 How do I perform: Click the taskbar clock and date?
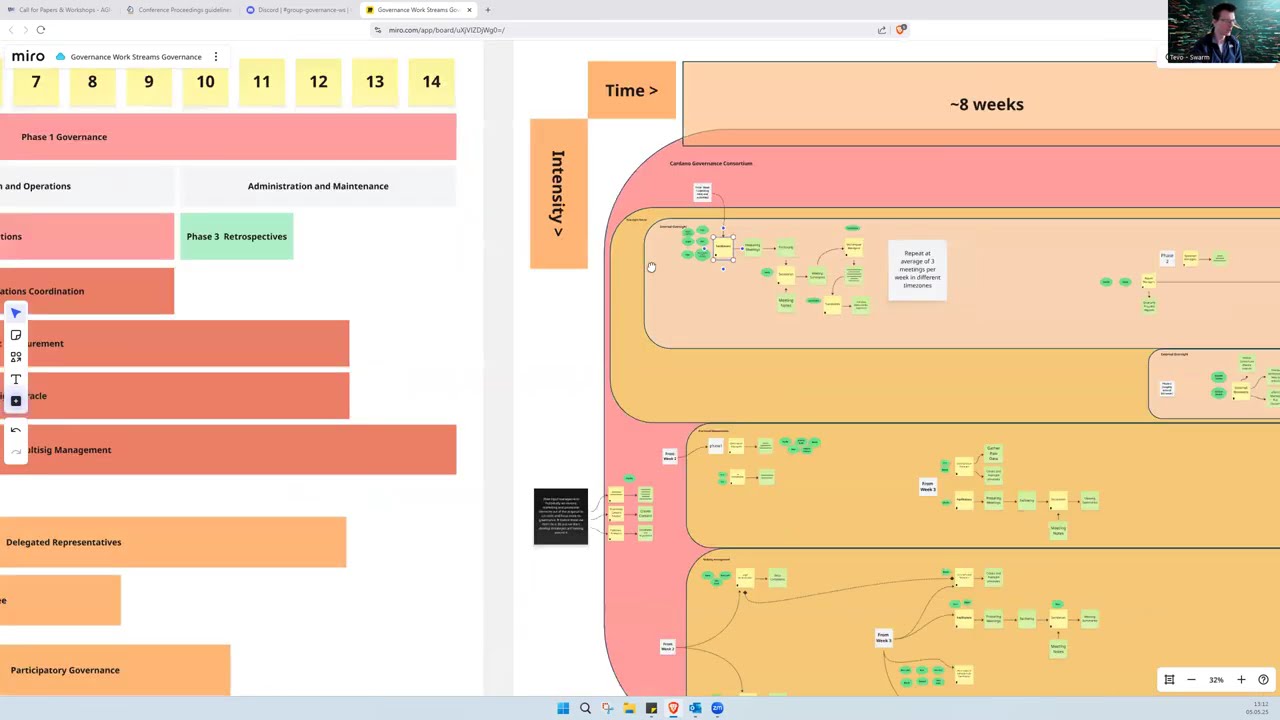click(x=1257, y=708)
